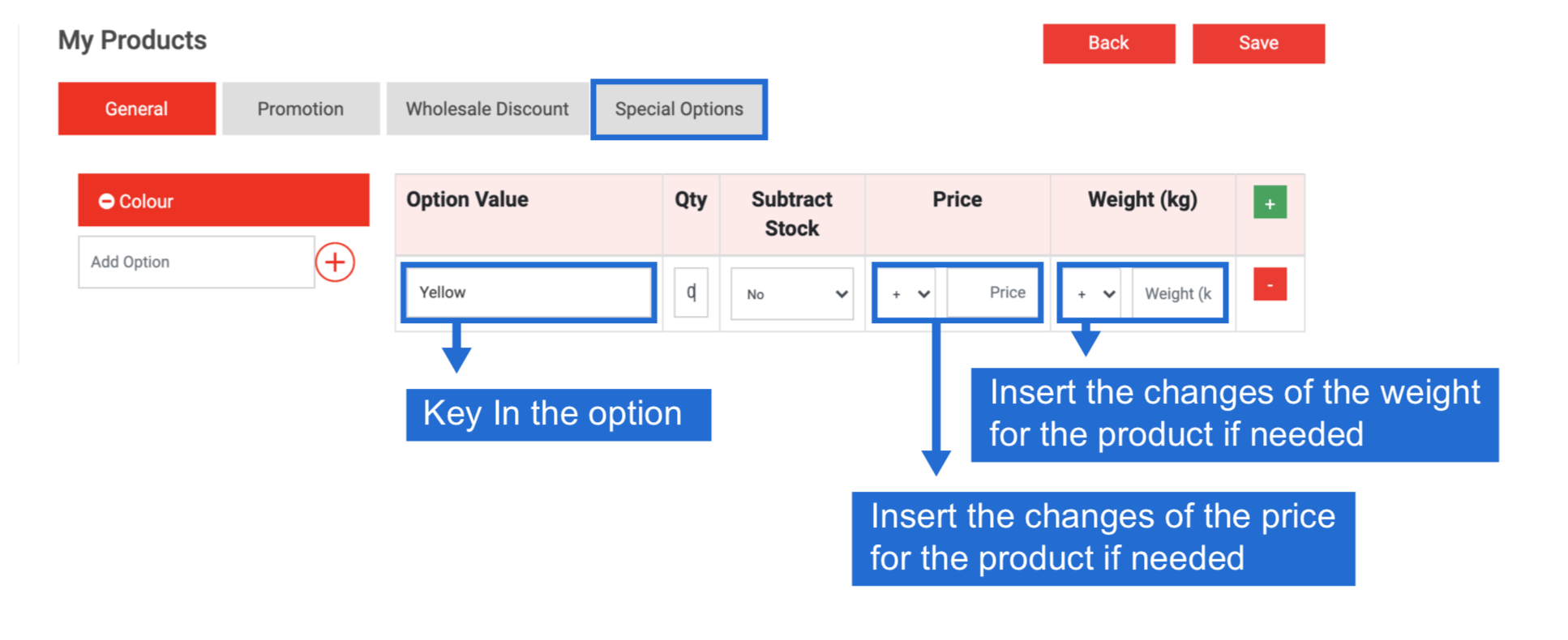Click the red circled plus beside Add Option
The width and height of the screenshot is (1568, 640).
335,262
